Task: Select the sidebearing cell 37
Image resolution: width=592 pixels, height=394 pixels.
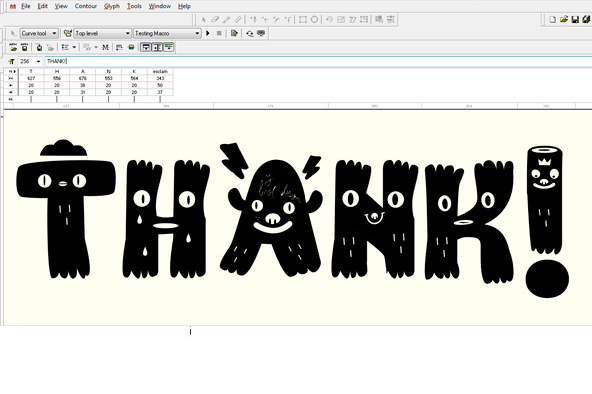Action: (160, 92)
